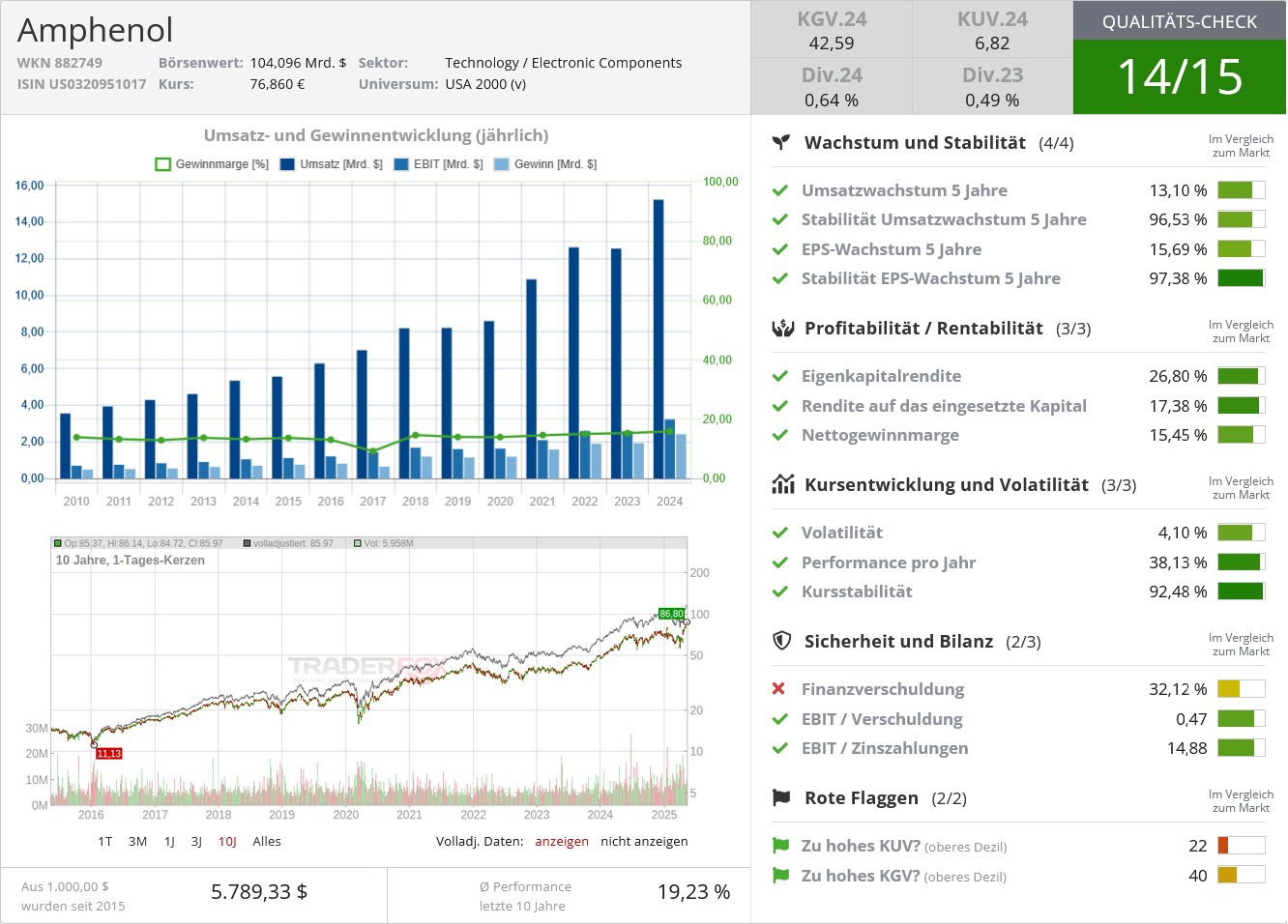The image size is (1288, 924).
Task: Select the 10J chart range
Action: 227,842
